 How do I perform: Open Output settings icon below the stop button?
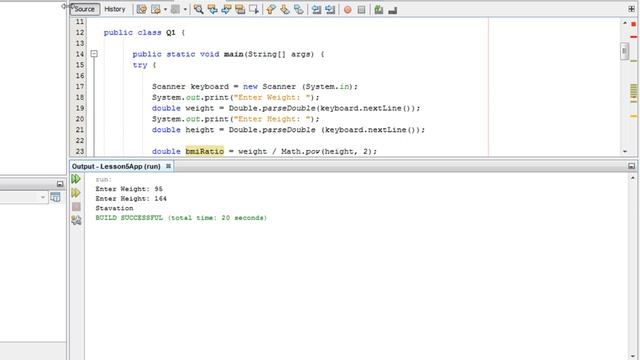pyautogui.click(x=76, y=220)
